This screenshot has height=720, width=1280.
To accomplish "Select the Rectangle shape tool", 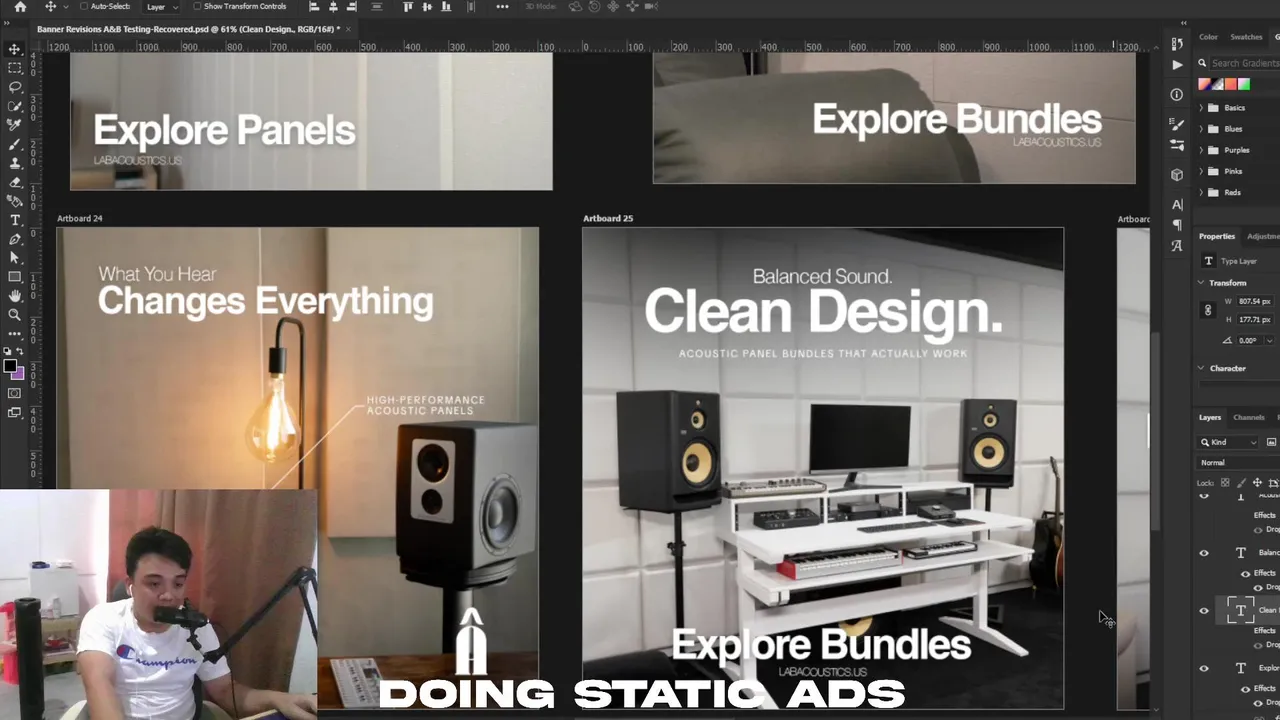I will tap(15, 277).
